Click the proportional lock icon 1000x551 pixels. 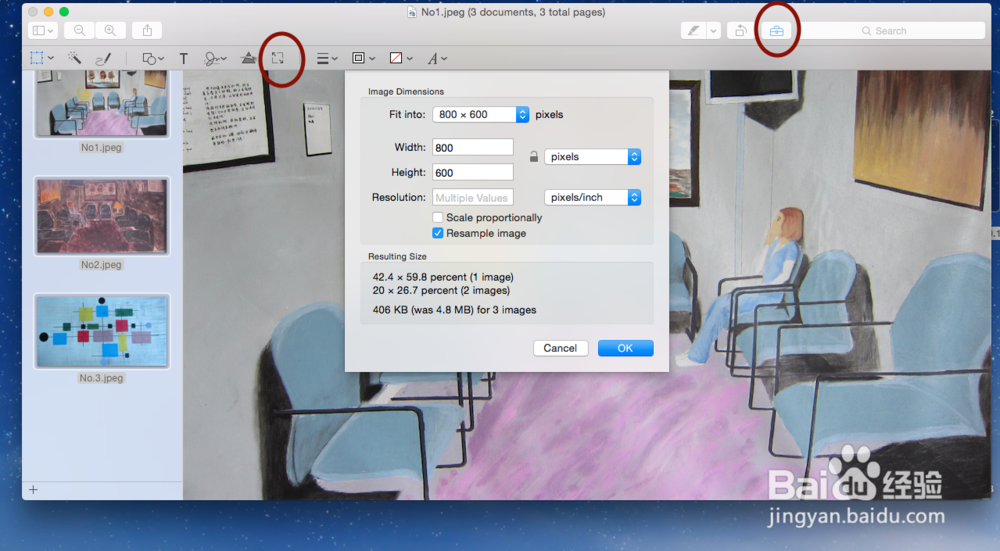coord(534,157)
